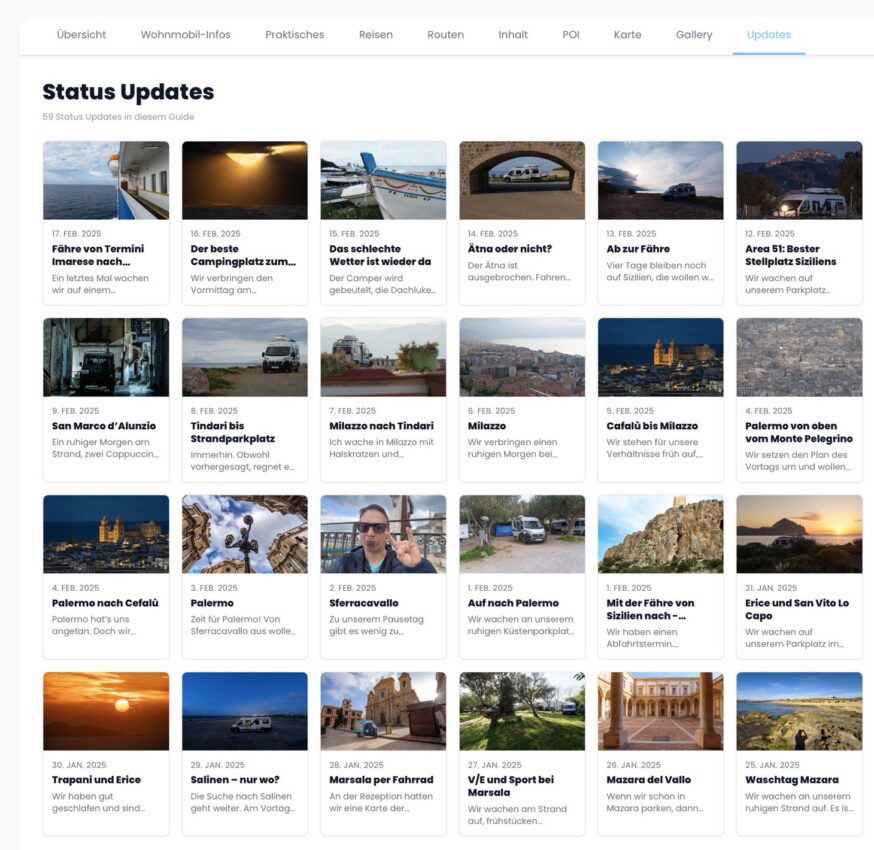Select the Routen tab

pyautogui.click(x=445, y=34)
